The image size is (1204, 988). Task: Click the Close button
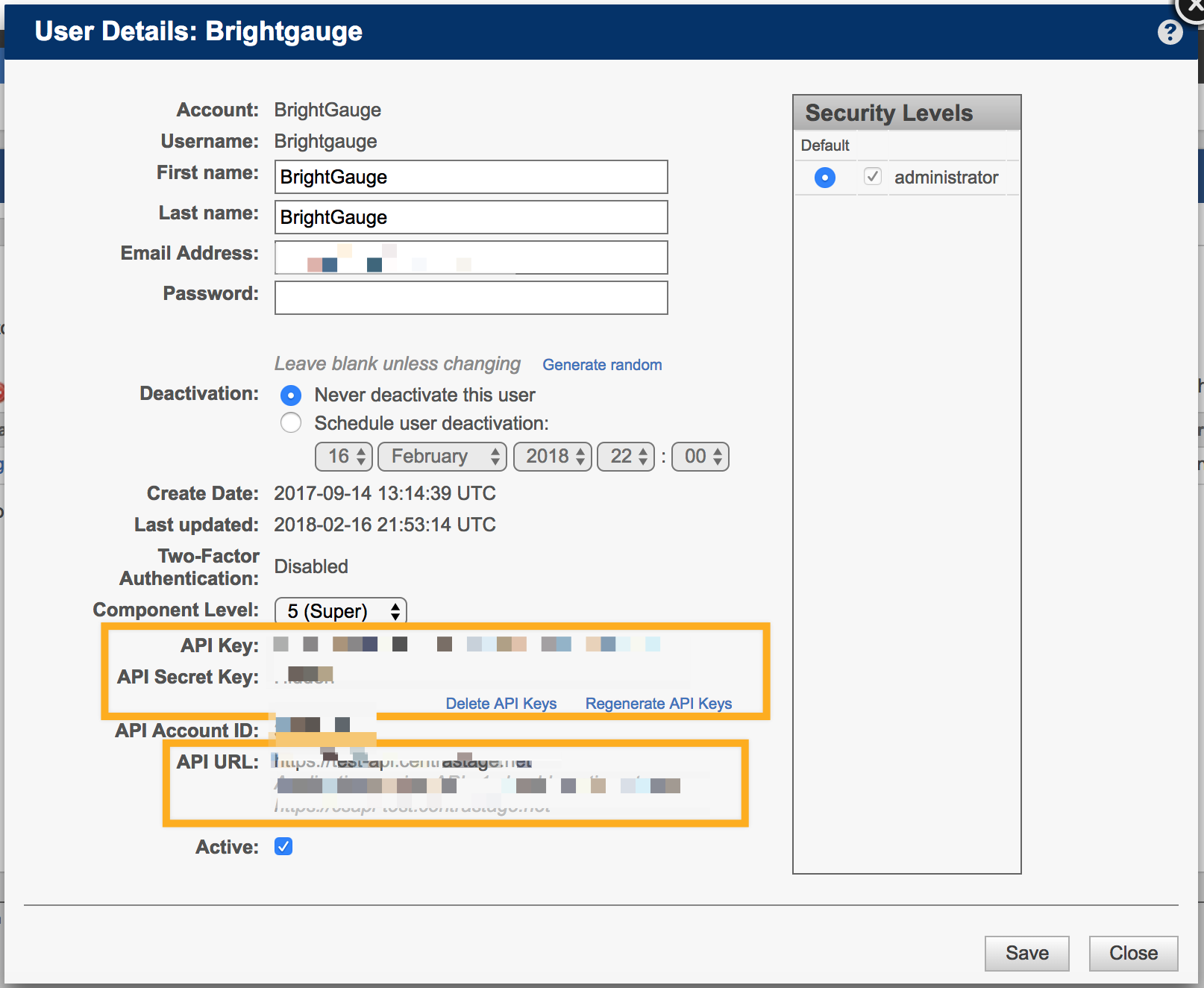(1134, 954)
